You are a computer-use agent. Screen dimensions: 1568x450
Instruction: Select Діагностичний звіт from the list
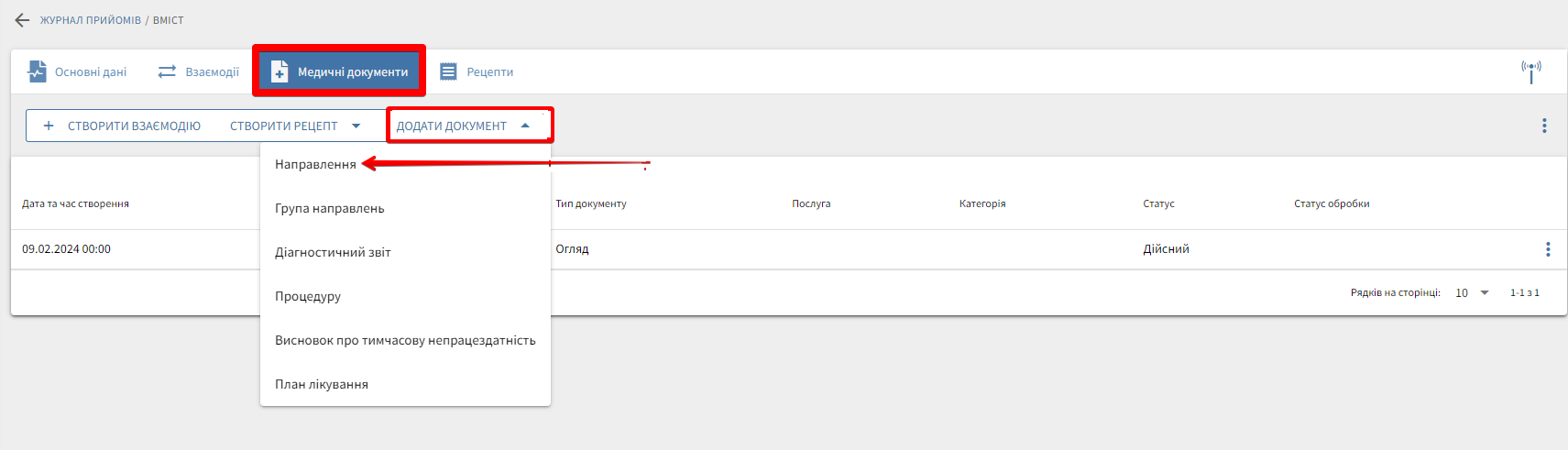coord(333,252)
